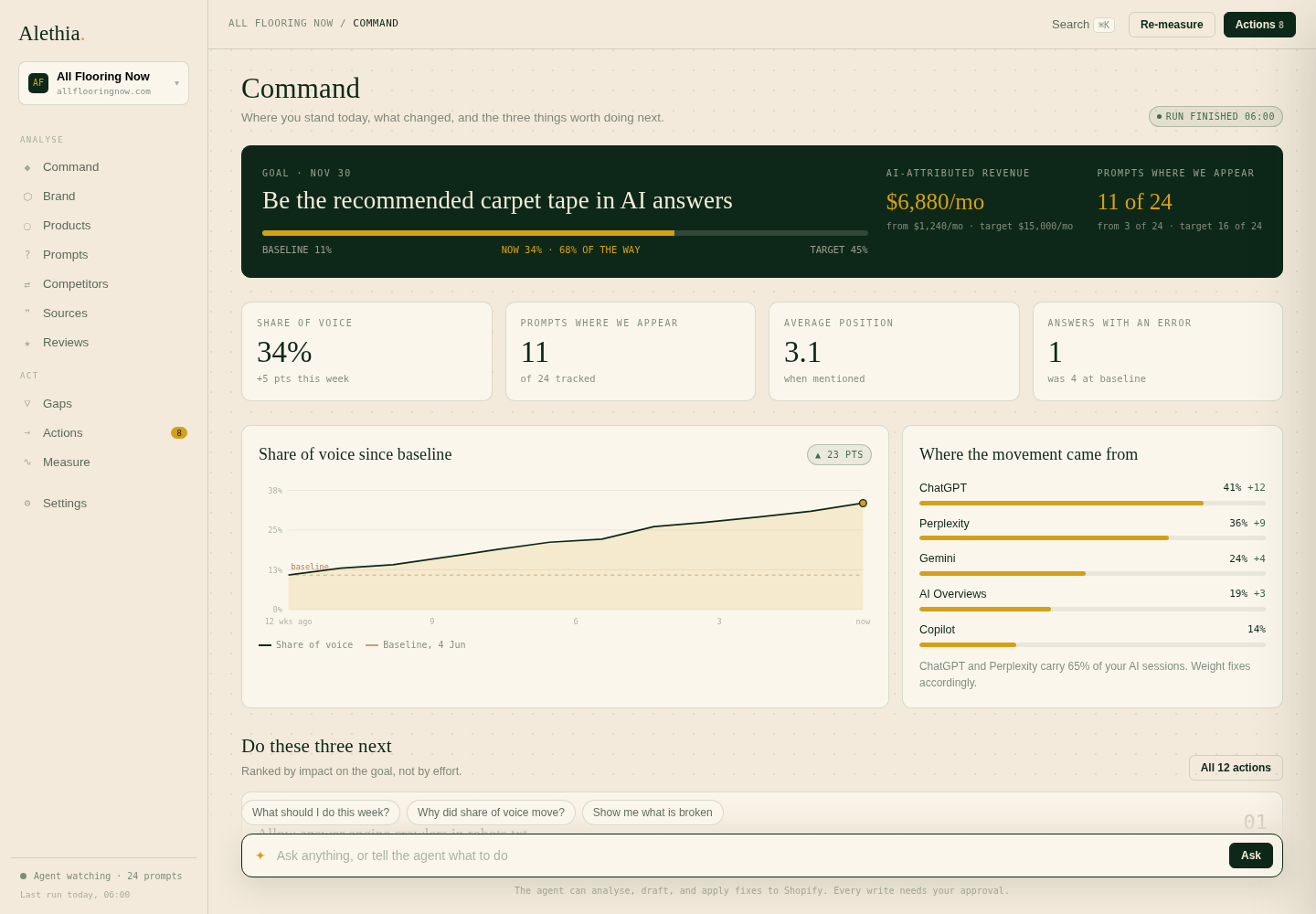The image size is (1316, 914).
Task: Click the $6,880/mo revenue figure
Action: click(935, 202)
